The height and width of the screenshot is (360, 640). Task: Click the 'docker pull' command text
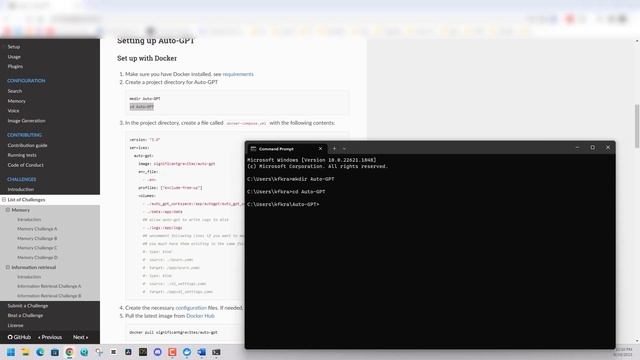click(173, 332)
